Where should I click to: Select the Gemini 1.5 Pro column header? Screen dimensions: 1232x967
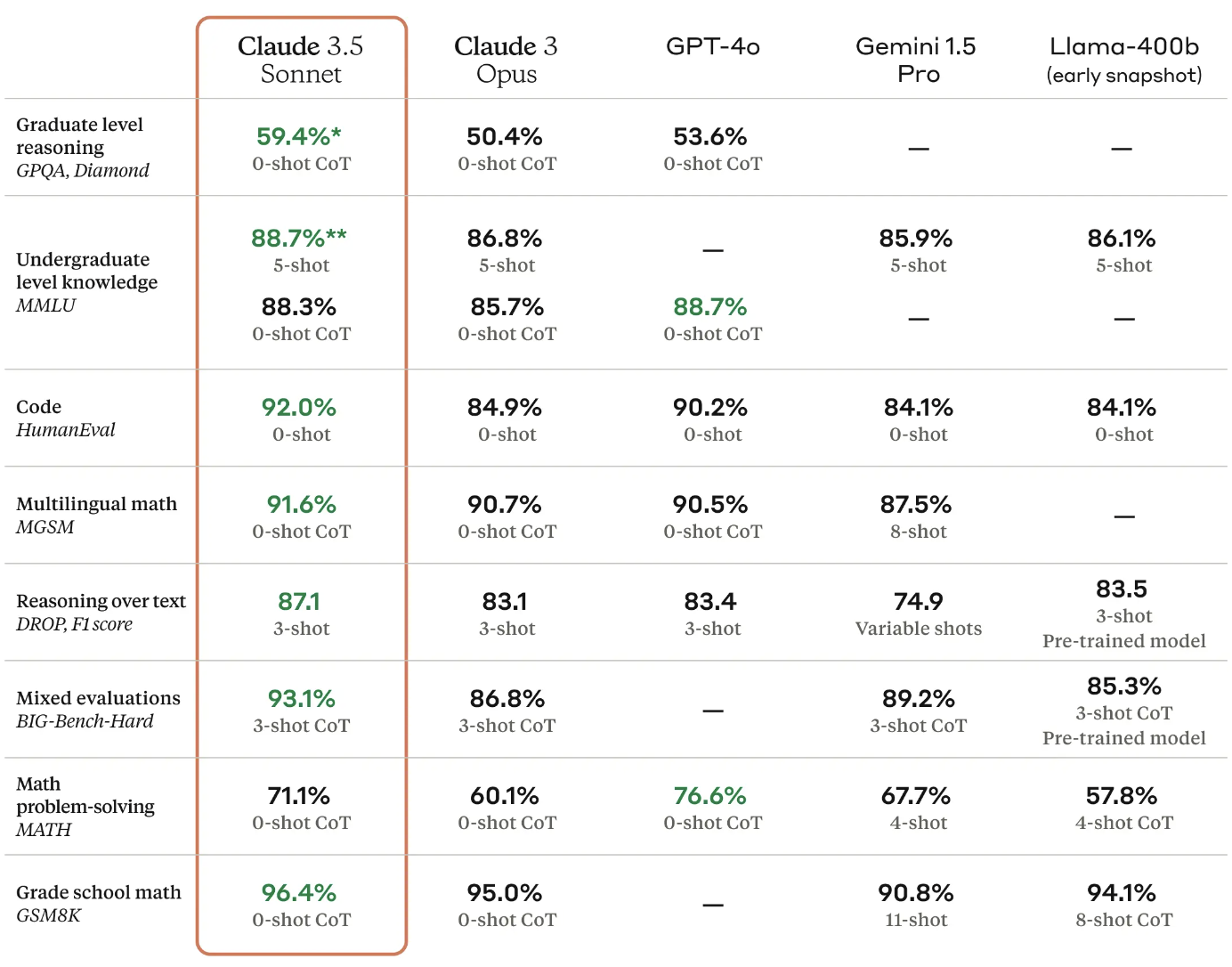[x=916, y=60]
